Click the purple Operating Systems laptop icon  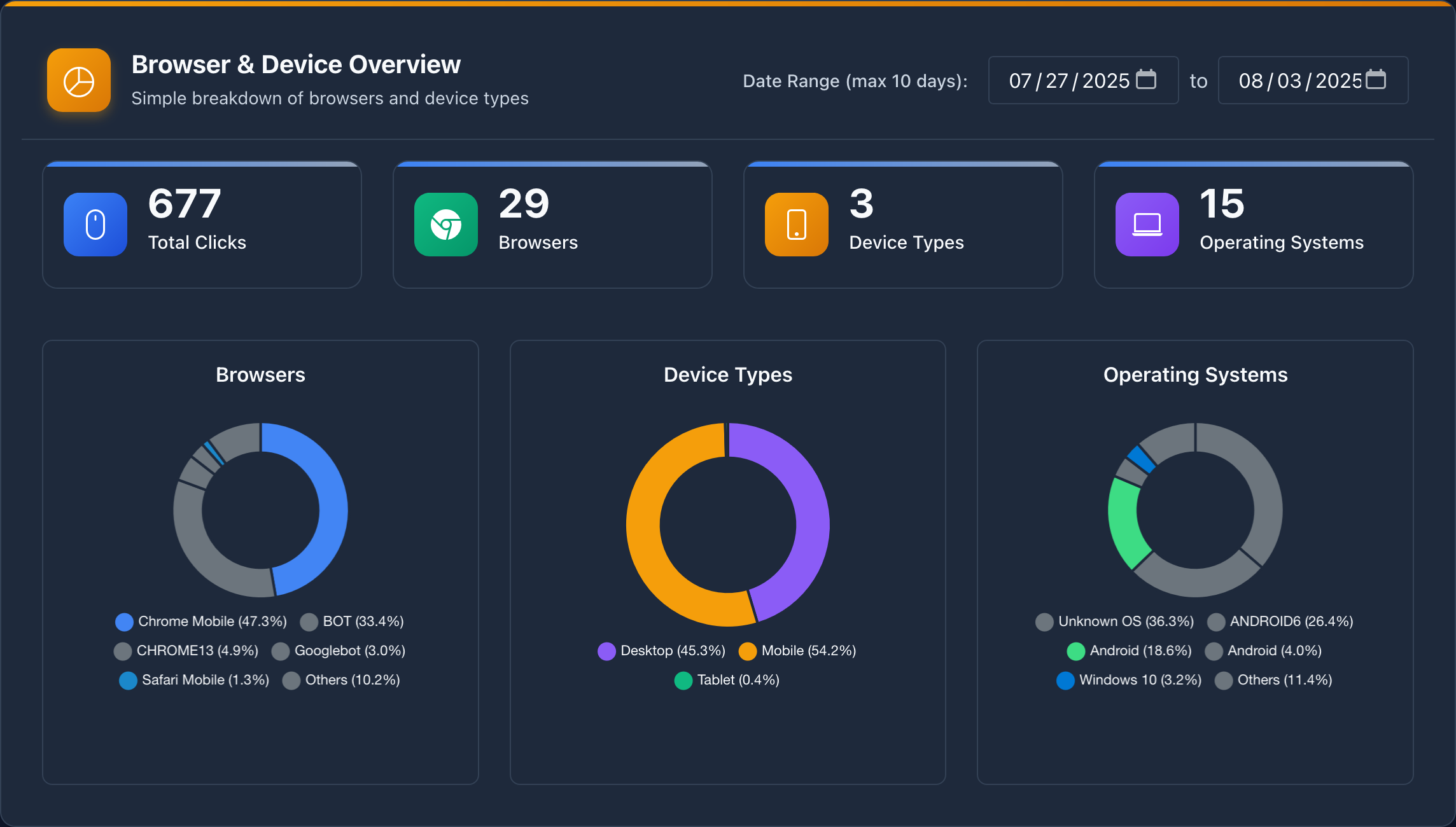(x=1147, y=225)
